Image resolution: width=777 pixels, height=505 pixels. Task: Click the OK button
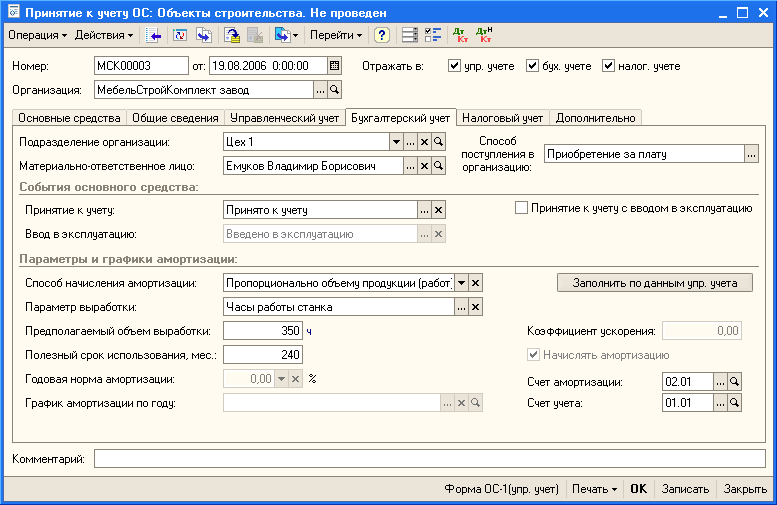(x=638, y=489)
